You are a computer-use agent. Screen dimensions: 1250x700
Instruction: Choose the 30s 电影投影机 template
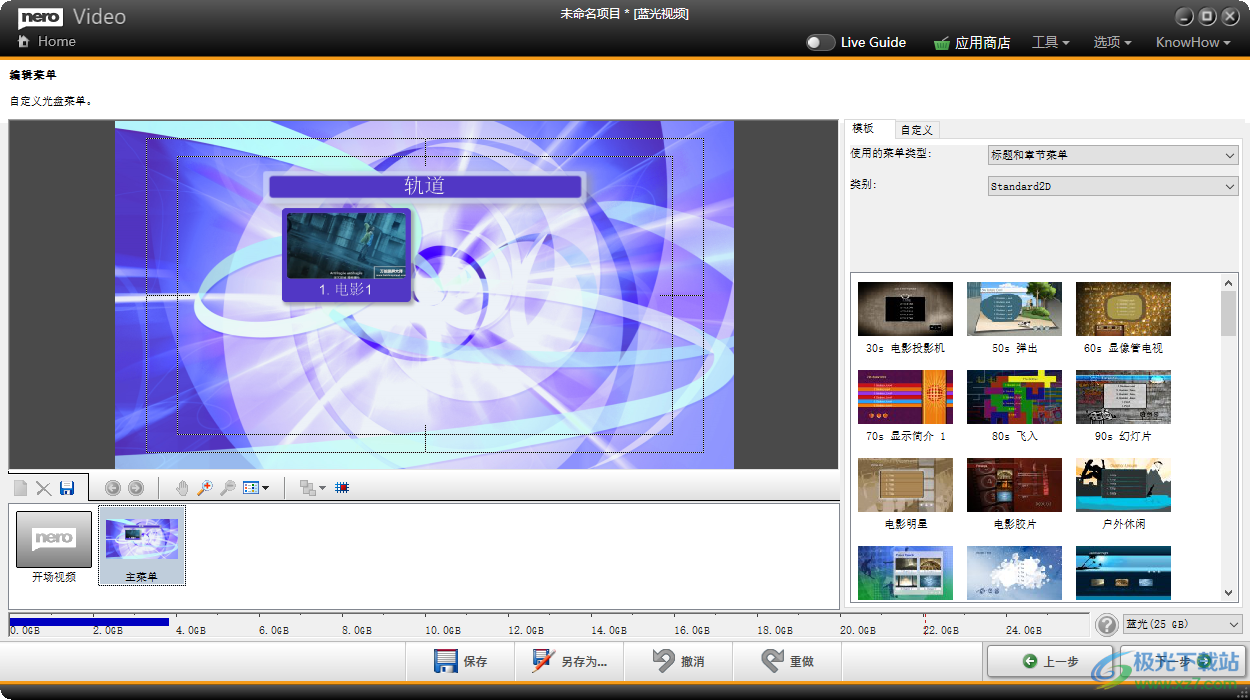(x=905, y=318)
